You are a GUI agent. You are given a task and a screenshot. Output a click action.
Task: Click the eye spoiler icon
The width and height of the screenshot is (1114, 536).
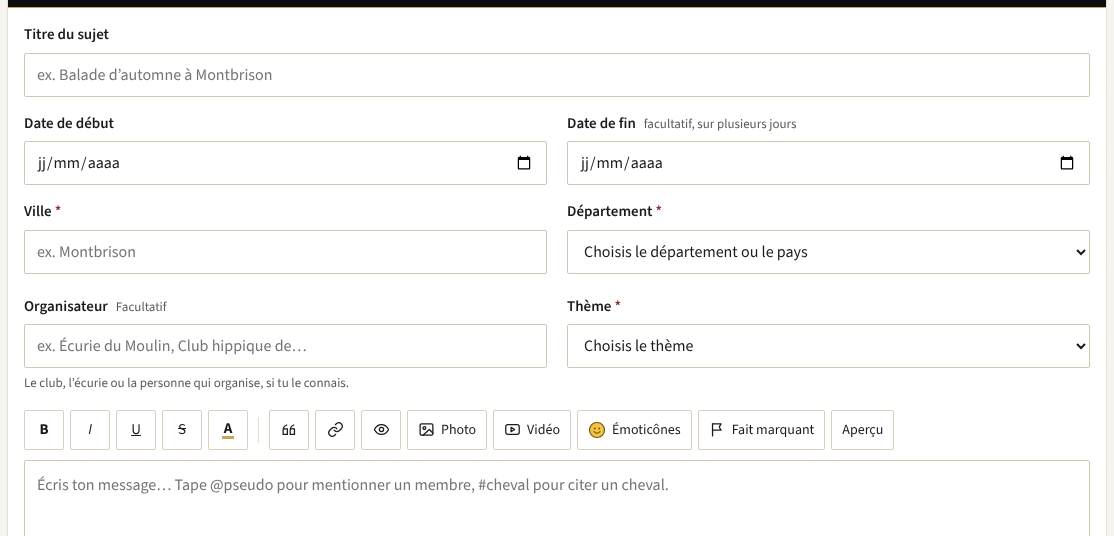click(x=382, y=429)
